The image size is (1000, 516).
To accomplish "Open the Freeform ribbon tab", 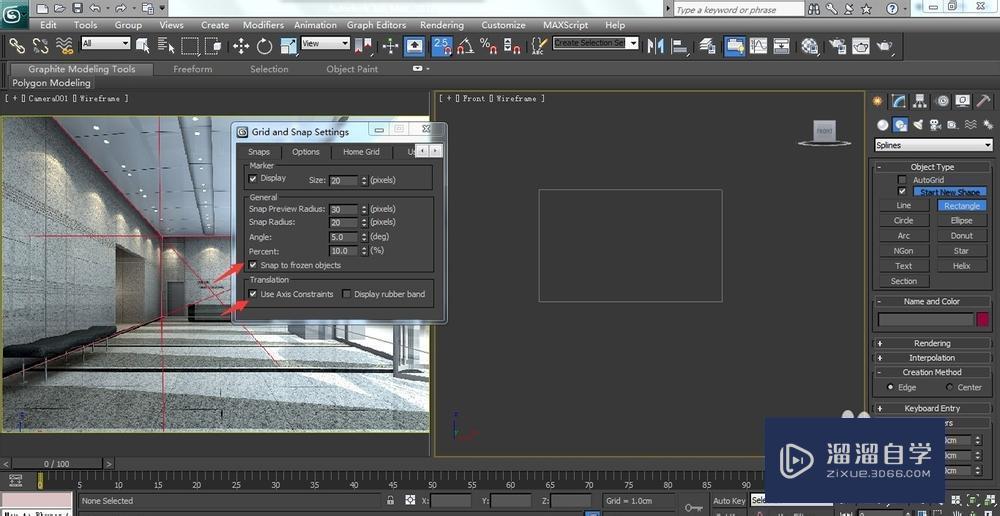I will tap(193, 69).
